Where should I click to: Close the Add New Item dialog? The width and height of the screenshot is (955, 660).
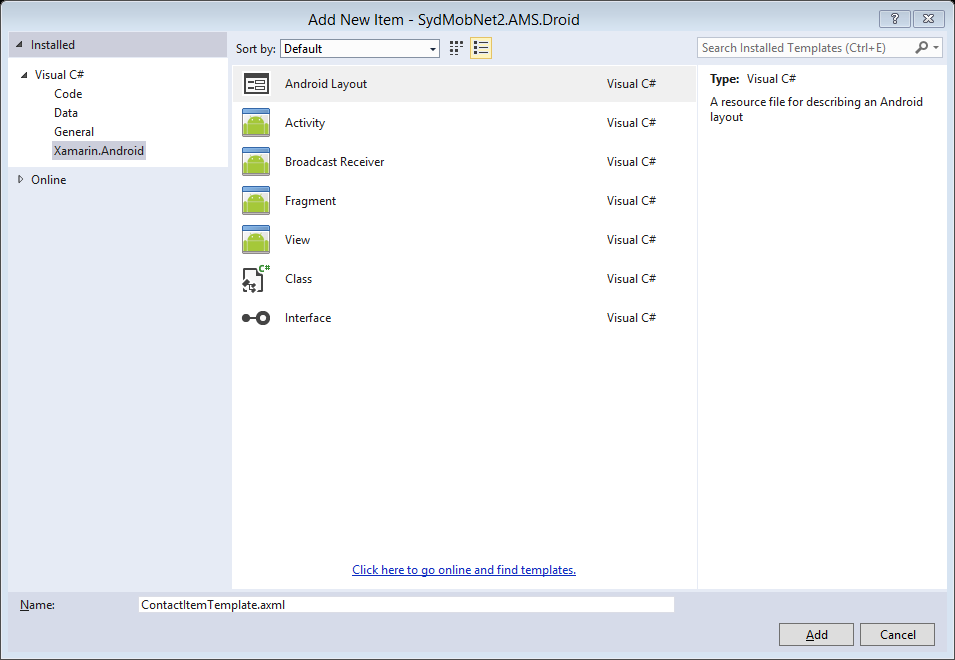[928, 19]
